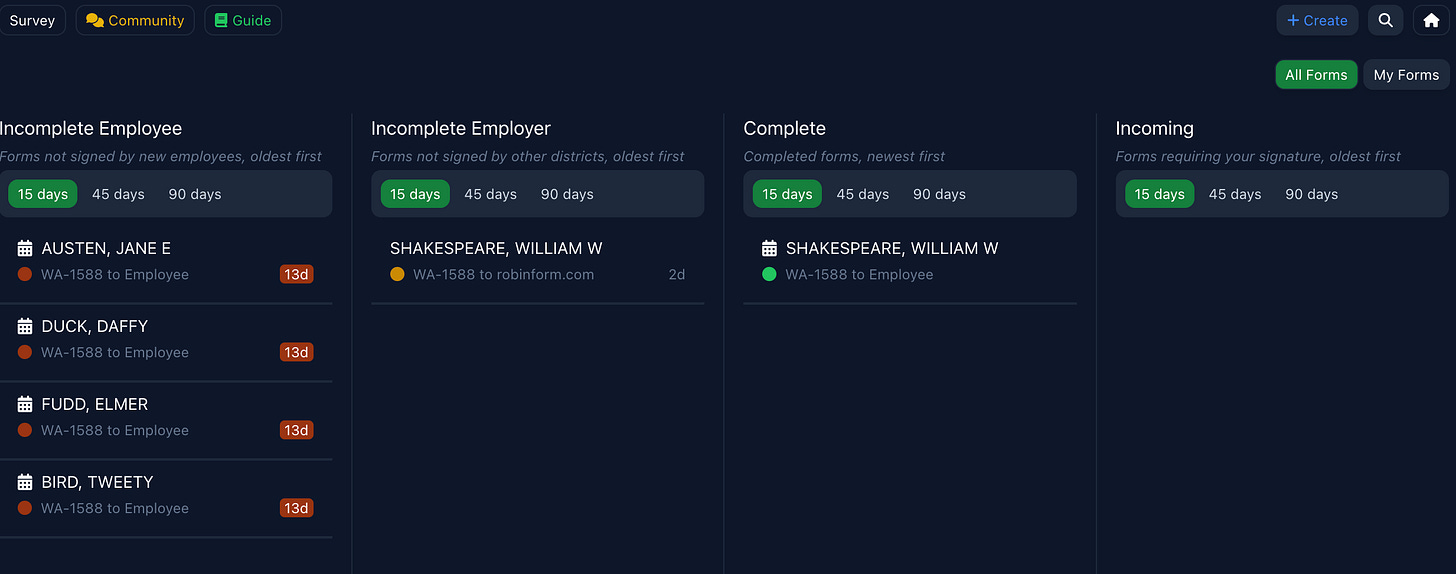Click red status dot under DUCK, DAFFY
This screenshot has height=574, width=1456.
click(x=25, y=352)
